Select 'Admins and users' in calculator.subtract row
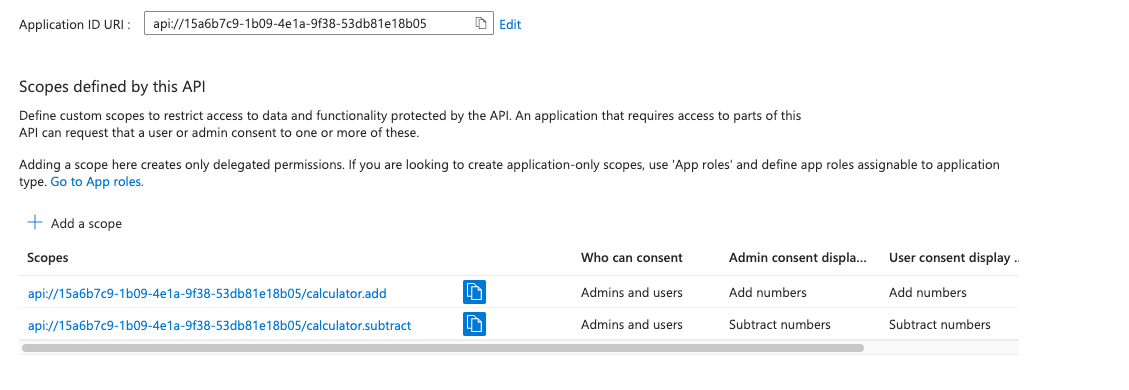 pyautogui.click(x=631, y=325)
